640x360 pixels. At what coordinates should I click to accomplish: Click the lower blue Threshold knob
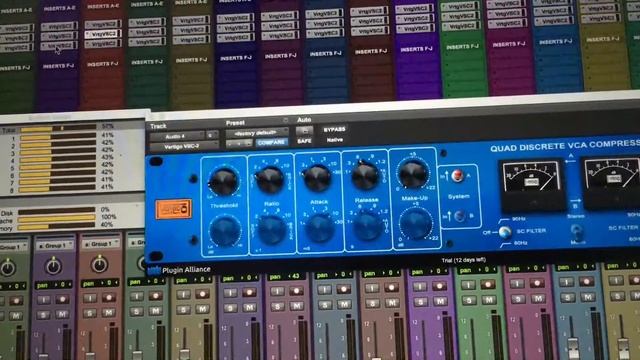[x=224, y=231]
